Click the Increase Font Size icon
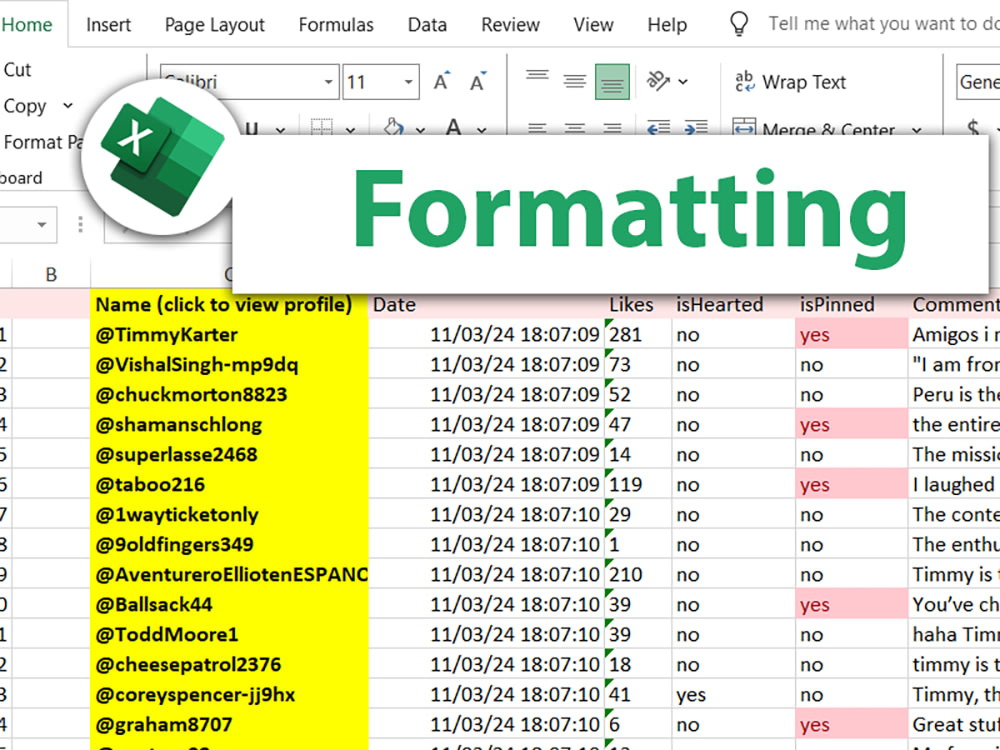The image size is (1000, 750). coord(441,81)
